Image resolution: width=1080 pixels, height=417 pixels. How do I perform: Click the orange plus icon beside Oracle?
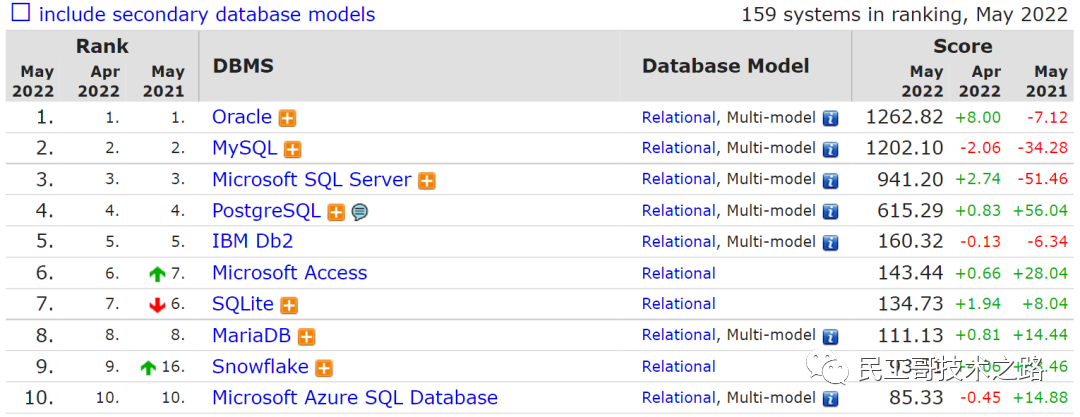[x=287, y=118]
